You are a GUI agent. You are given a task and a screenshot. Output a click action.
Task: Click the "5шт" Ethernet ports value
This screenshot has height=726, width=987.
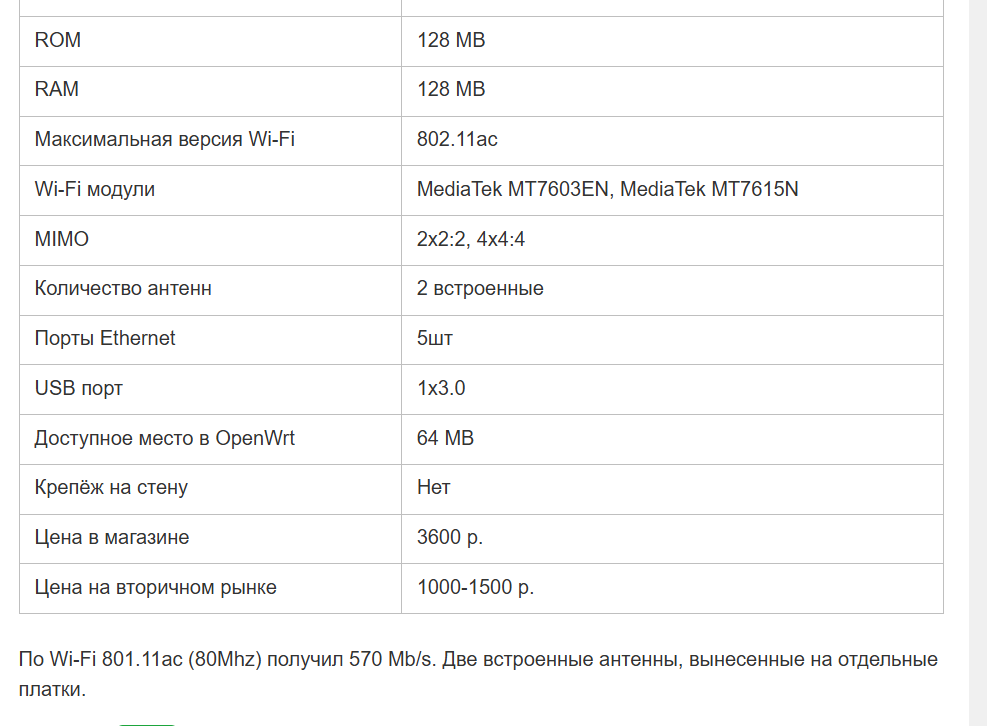435,339
